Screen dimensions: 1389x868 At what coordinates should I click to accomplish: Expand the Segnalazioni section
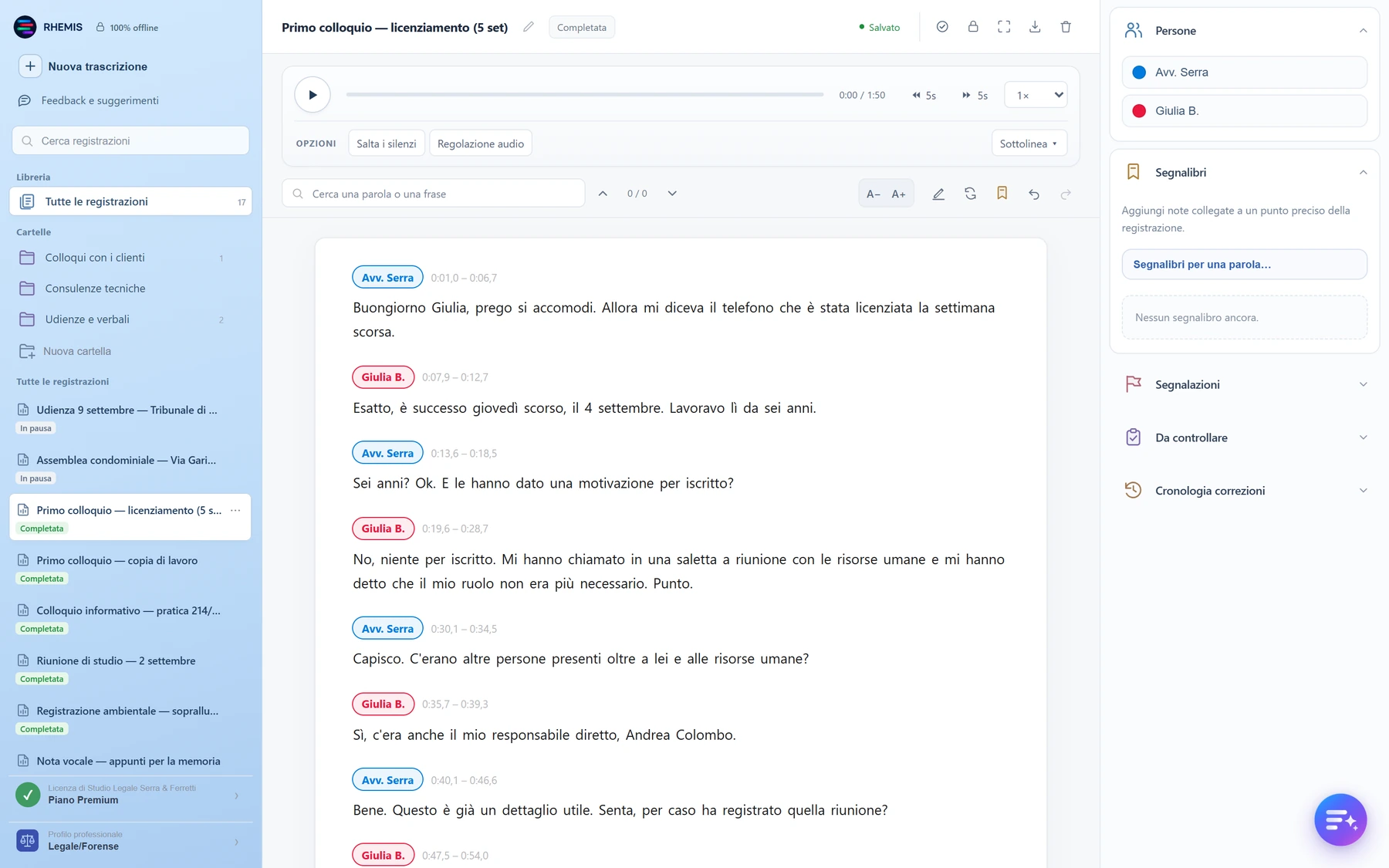[1363, 384]
